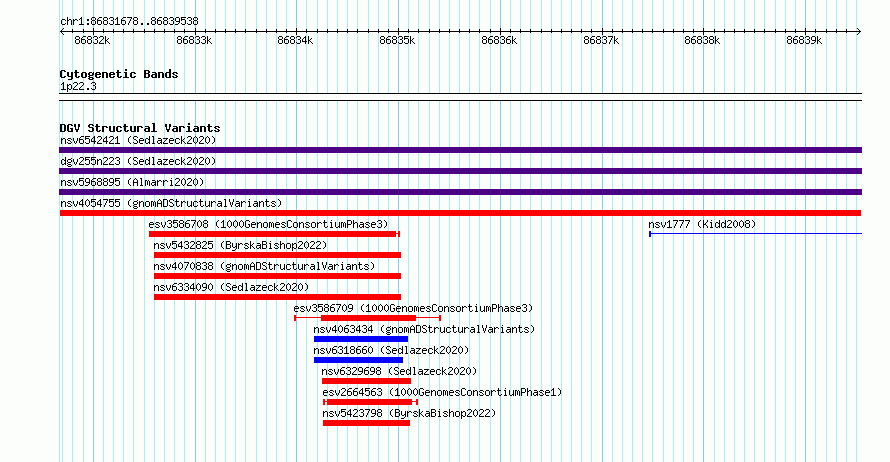This screenshot has width=890, height=462.
Task: Click the purple bar under dgv255n223
Action: pyautogui.click(x=460, y=171)
